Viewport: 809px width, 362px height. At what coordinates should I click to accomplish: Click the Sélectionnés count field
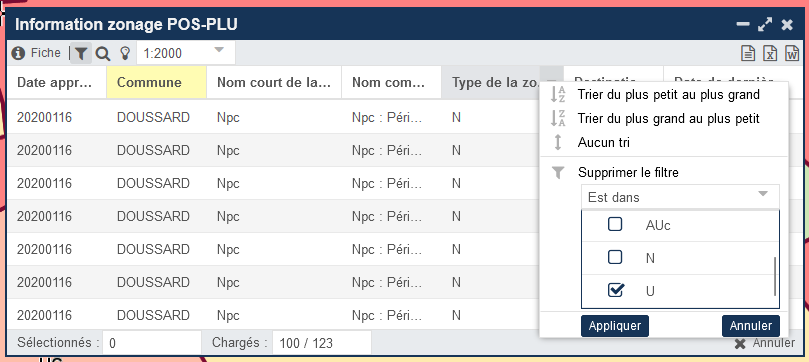[152, 343]
